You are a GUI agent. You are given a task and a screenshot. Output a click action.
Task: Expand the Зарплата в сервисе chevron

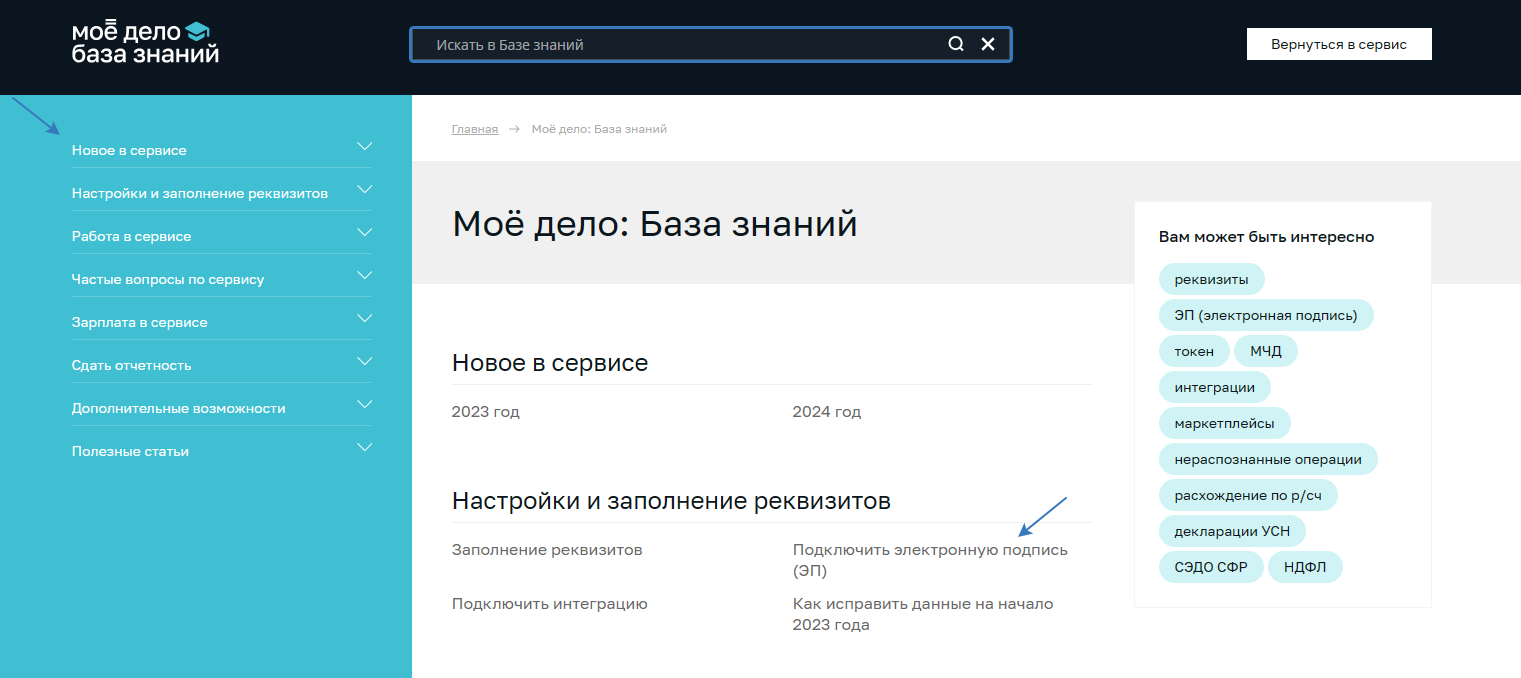(364, 318)
